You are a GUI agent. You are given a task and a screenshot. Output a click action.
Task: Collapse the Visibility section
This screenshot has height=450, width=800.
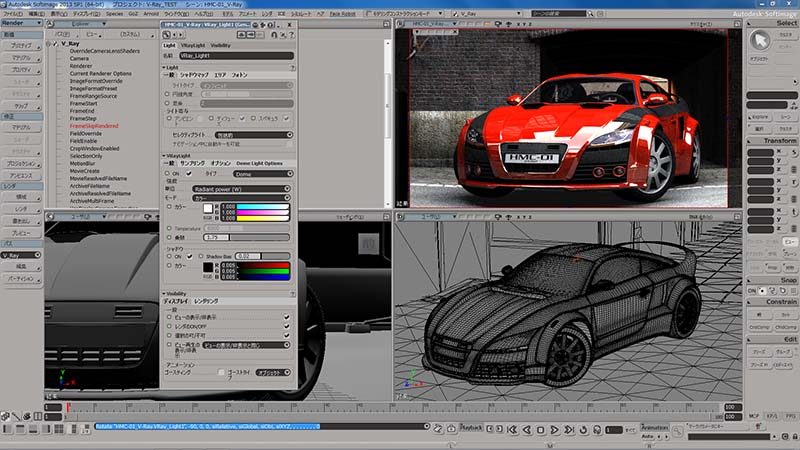click(x=164, y=294)
